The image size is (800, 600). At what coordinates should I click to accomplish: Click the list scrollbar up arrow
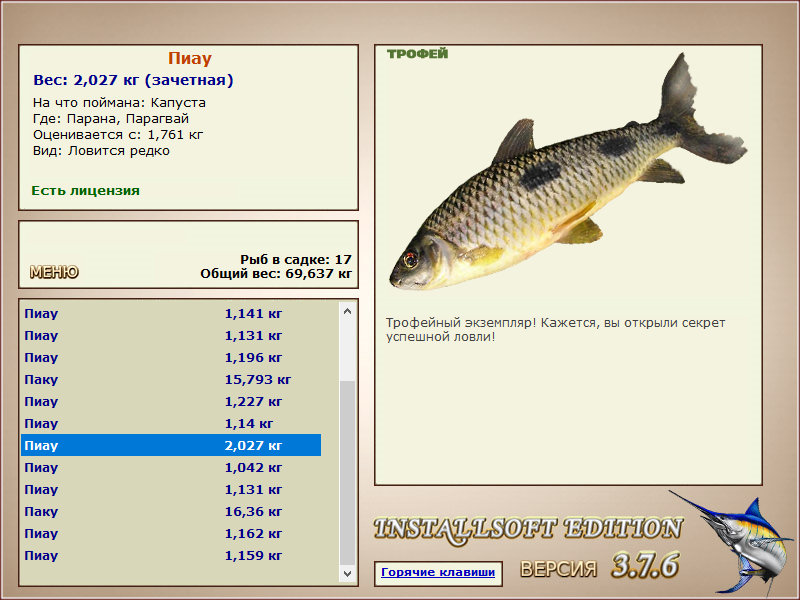click(x=347, y=311)
